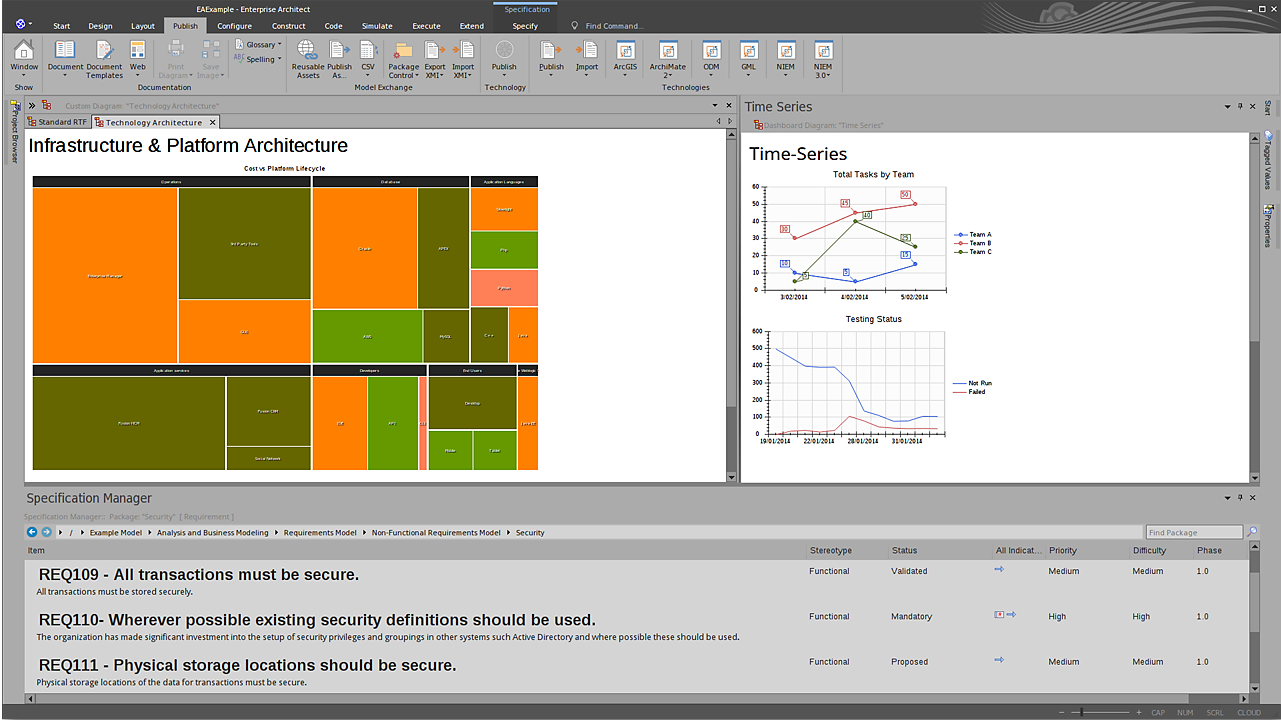Expand breadcrumb arrow after Example Model
Viewport: 1281px width, 720px height.
point(150,533)
